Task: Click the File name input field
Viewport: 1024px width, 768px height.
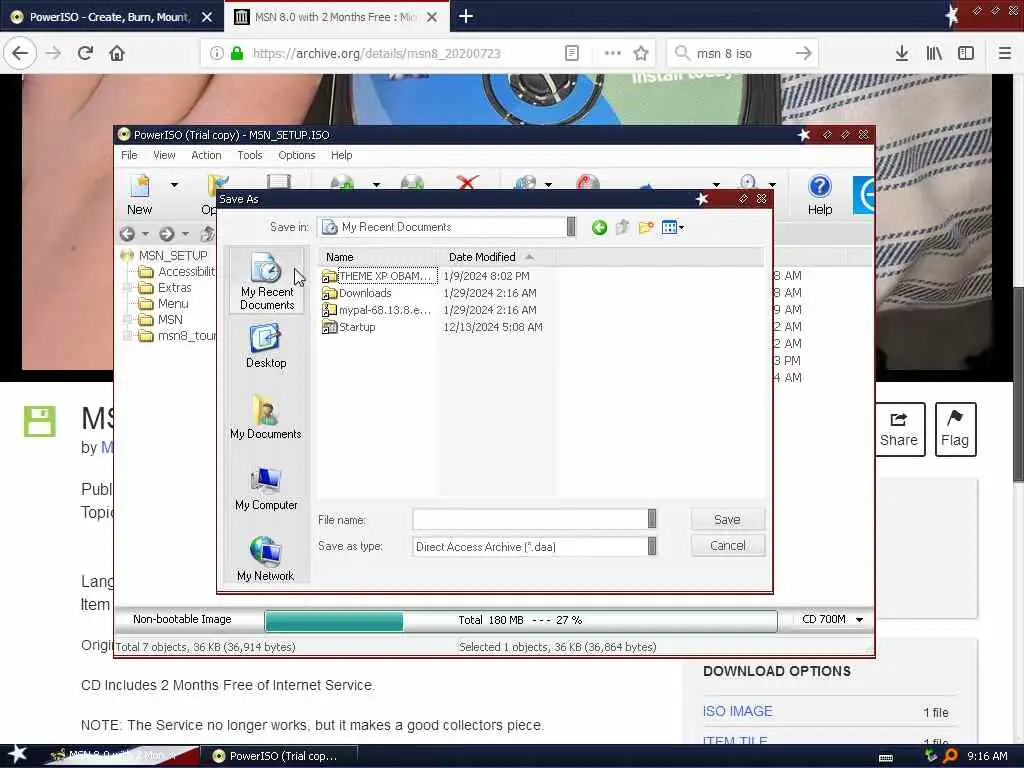Action: pyautogui.click(x=530, y=519)
